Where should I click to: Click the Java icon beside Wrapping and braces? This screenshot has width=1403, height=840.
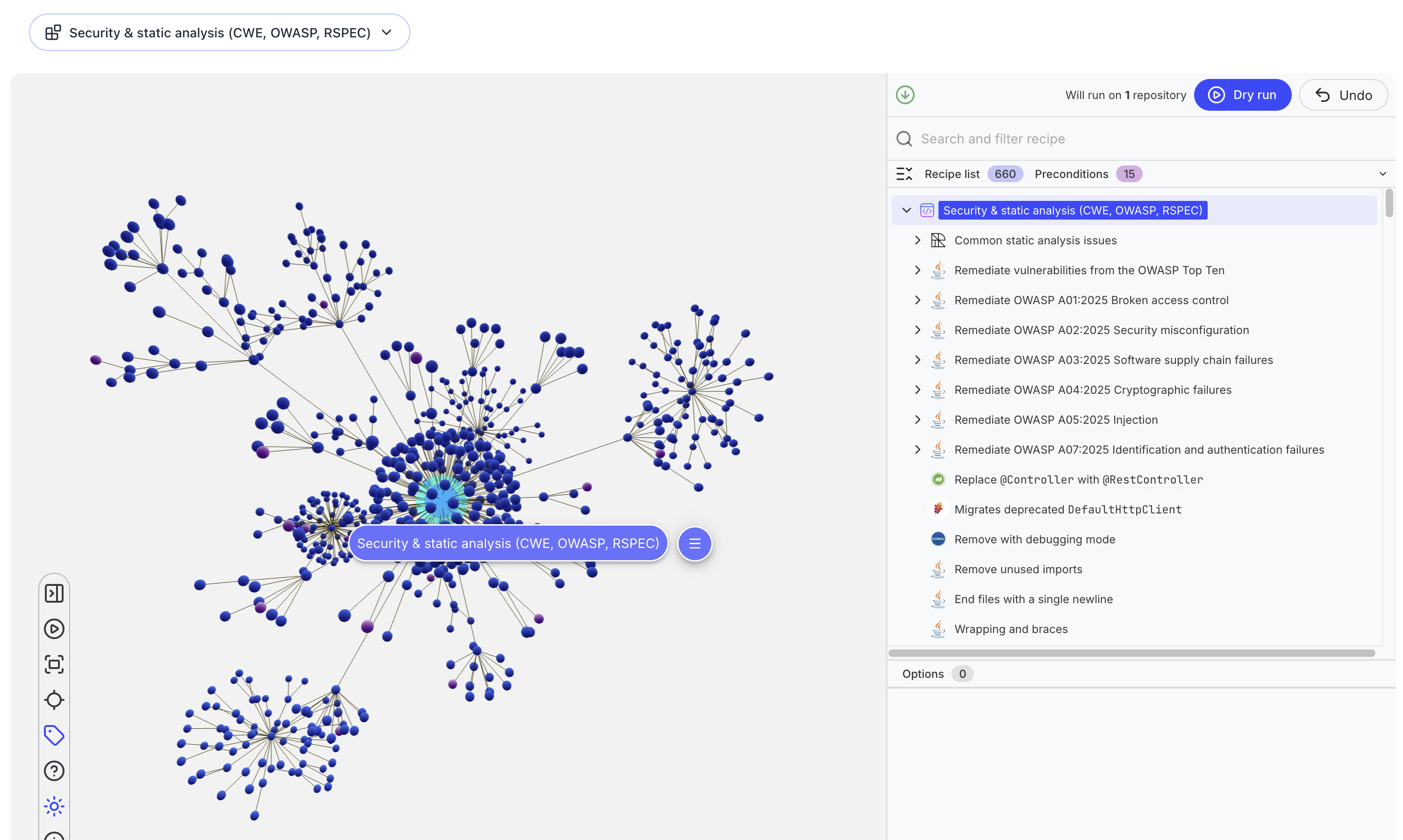[938, 629]
